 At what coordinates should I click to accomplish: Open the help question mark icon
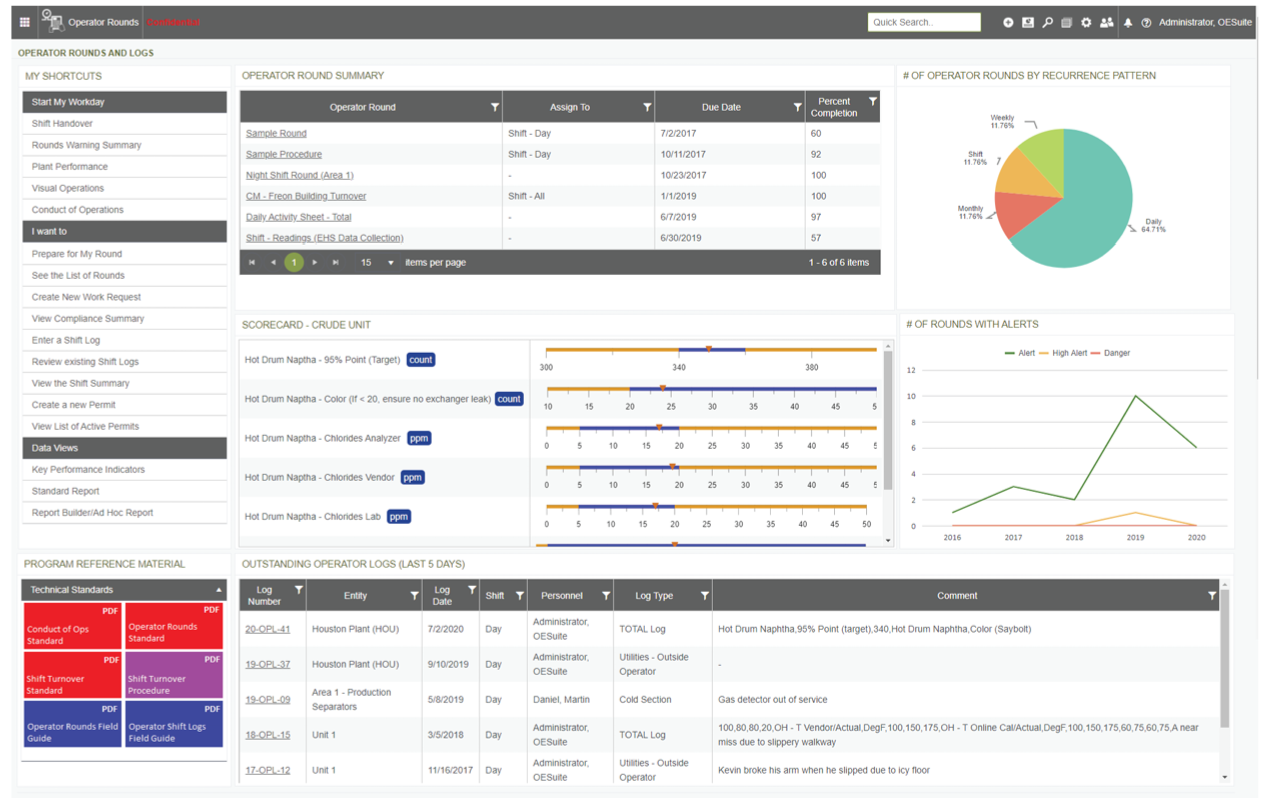click(x=1147, y=22)
